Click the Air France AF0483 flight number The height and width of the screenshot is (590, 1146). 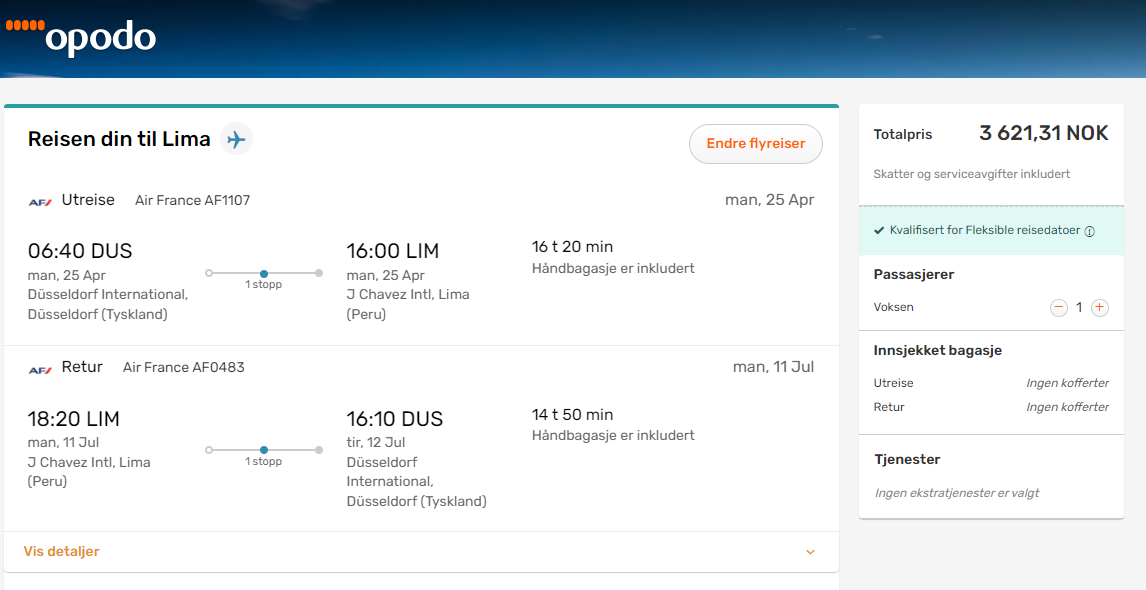click(183, 367)
